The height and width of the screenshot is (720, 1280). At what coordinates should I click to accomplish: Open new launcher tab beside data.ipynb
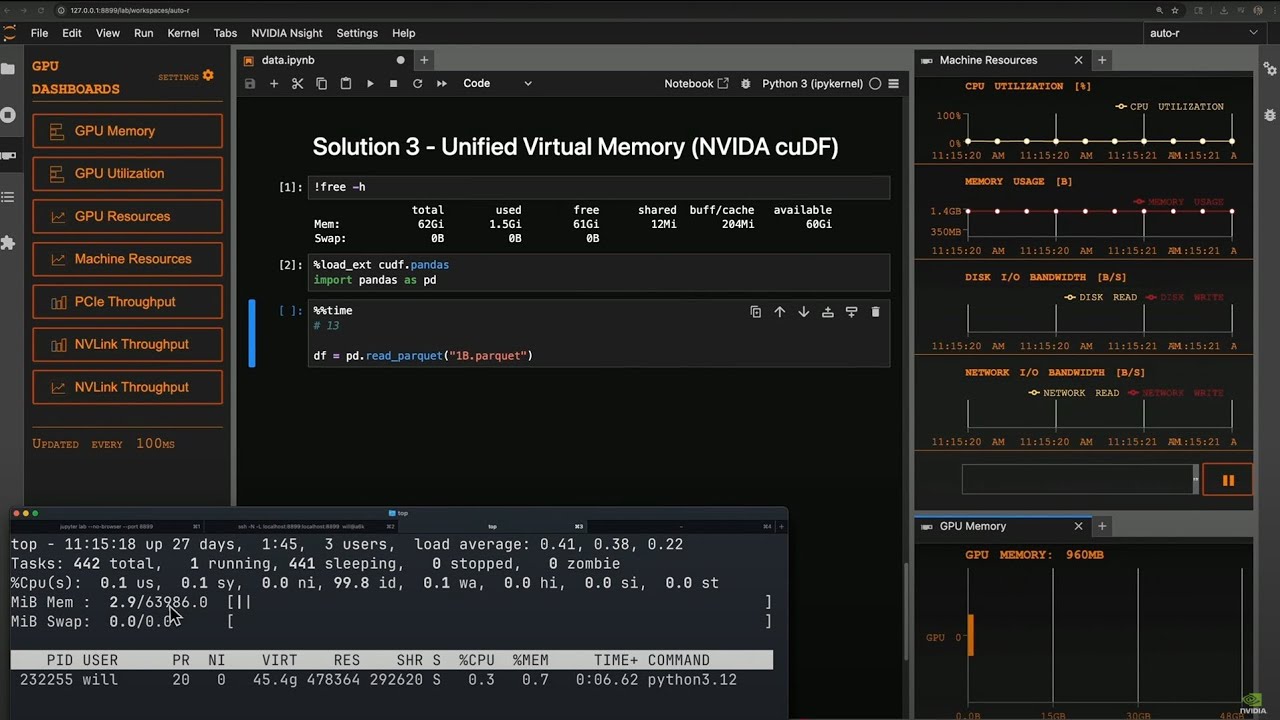click(x=424, y=60)
